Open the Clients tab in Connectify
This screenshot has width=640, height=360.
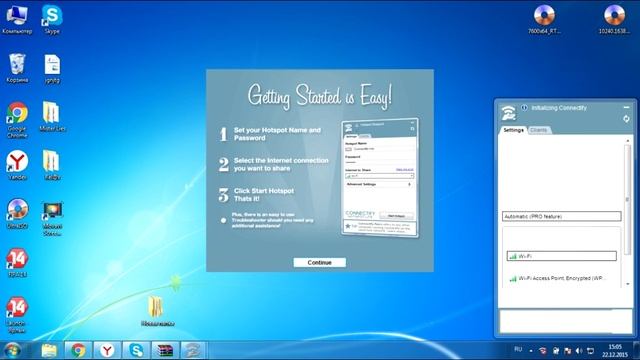(x=538, y=130)
